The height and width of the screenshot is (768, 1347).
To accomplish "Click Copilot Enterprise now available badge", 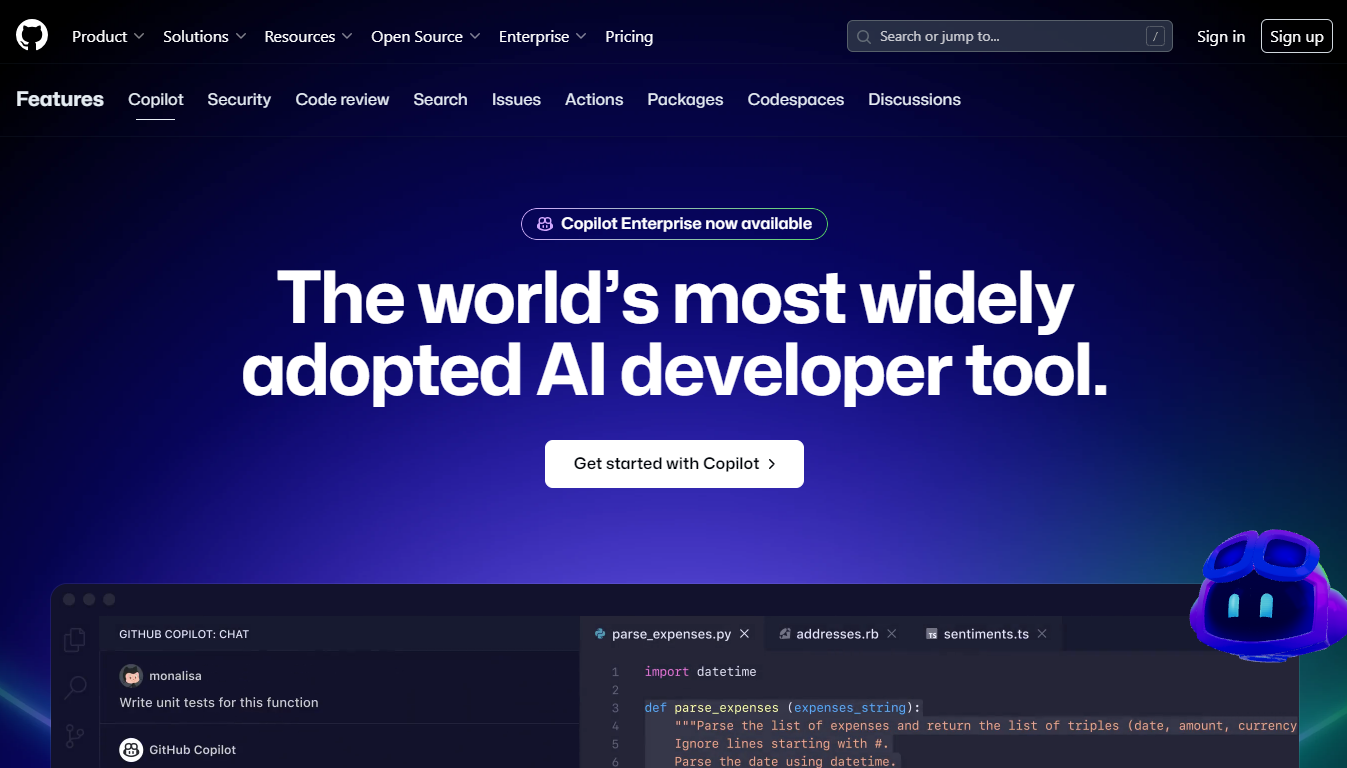I will pos(674,224).
